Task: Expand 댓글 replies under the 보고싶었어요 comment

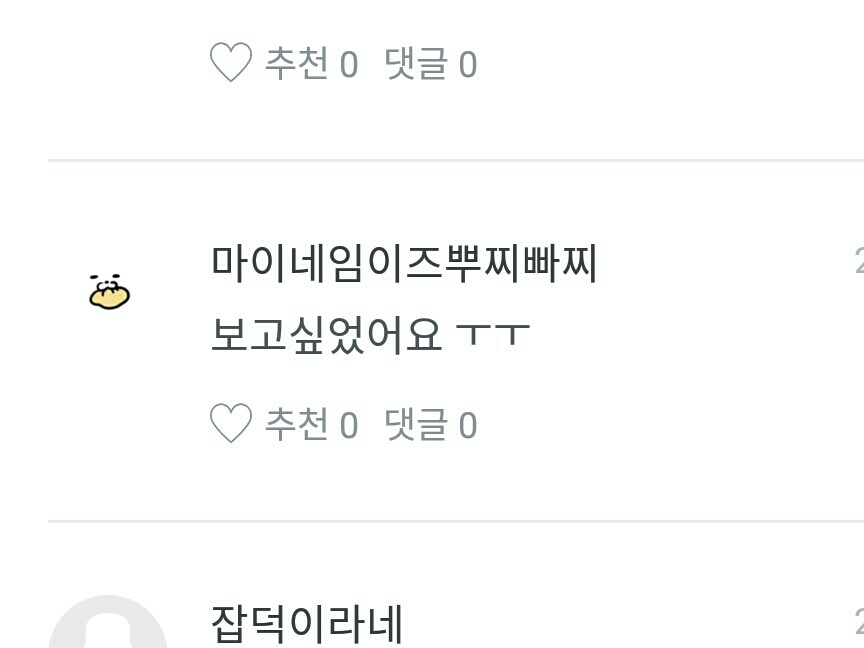Action: [415, 424]
